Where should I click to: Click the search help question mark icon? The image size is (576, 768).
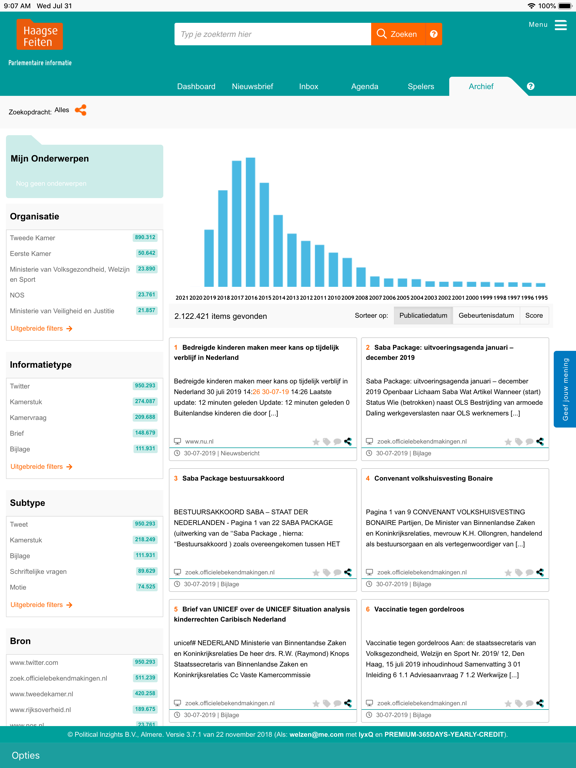point(433,34)
